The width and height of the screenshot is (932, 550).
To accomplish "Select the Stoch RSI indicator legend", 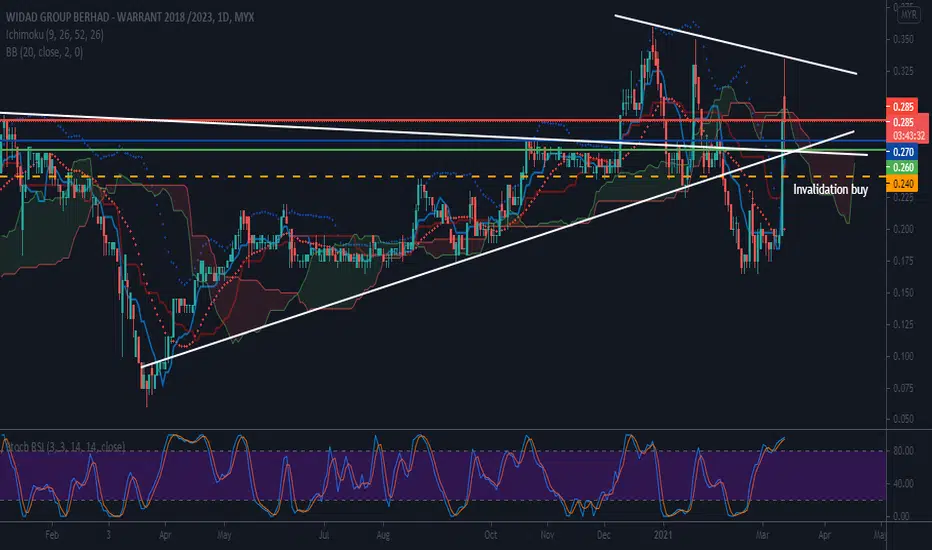I will (64, 447).
